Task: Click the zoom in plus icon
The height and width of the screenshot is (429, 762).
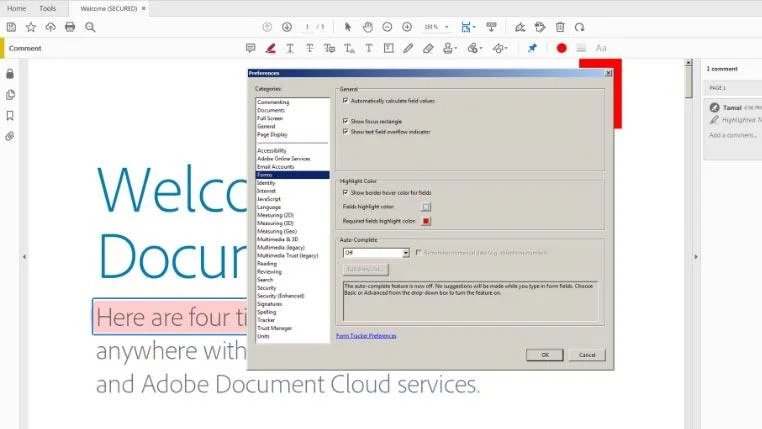Action: 407,27
